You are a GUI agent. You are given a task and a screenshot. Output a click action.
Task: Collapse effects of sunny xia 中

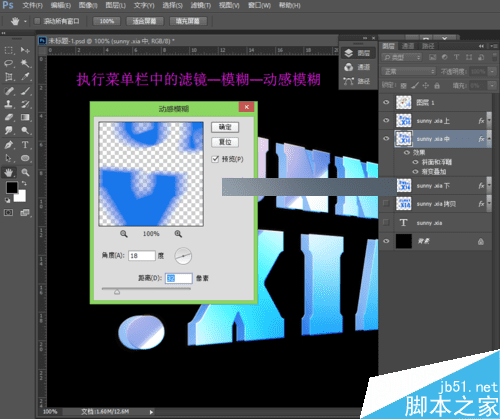489,138
